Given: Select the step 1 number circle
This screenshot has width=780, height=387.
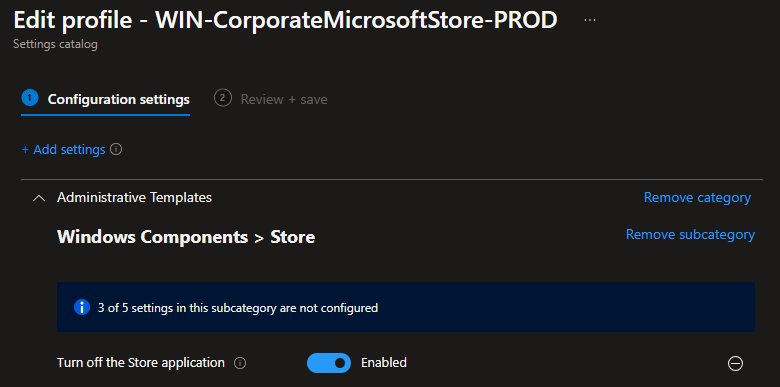Looking at the screenshot, I should [30, 98].
